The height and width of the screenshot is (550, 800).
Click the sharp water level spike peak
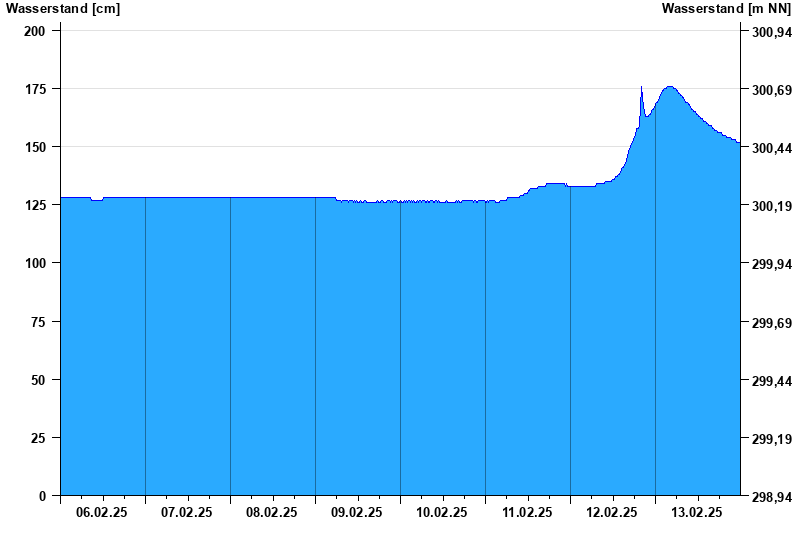tap(641, 87)
